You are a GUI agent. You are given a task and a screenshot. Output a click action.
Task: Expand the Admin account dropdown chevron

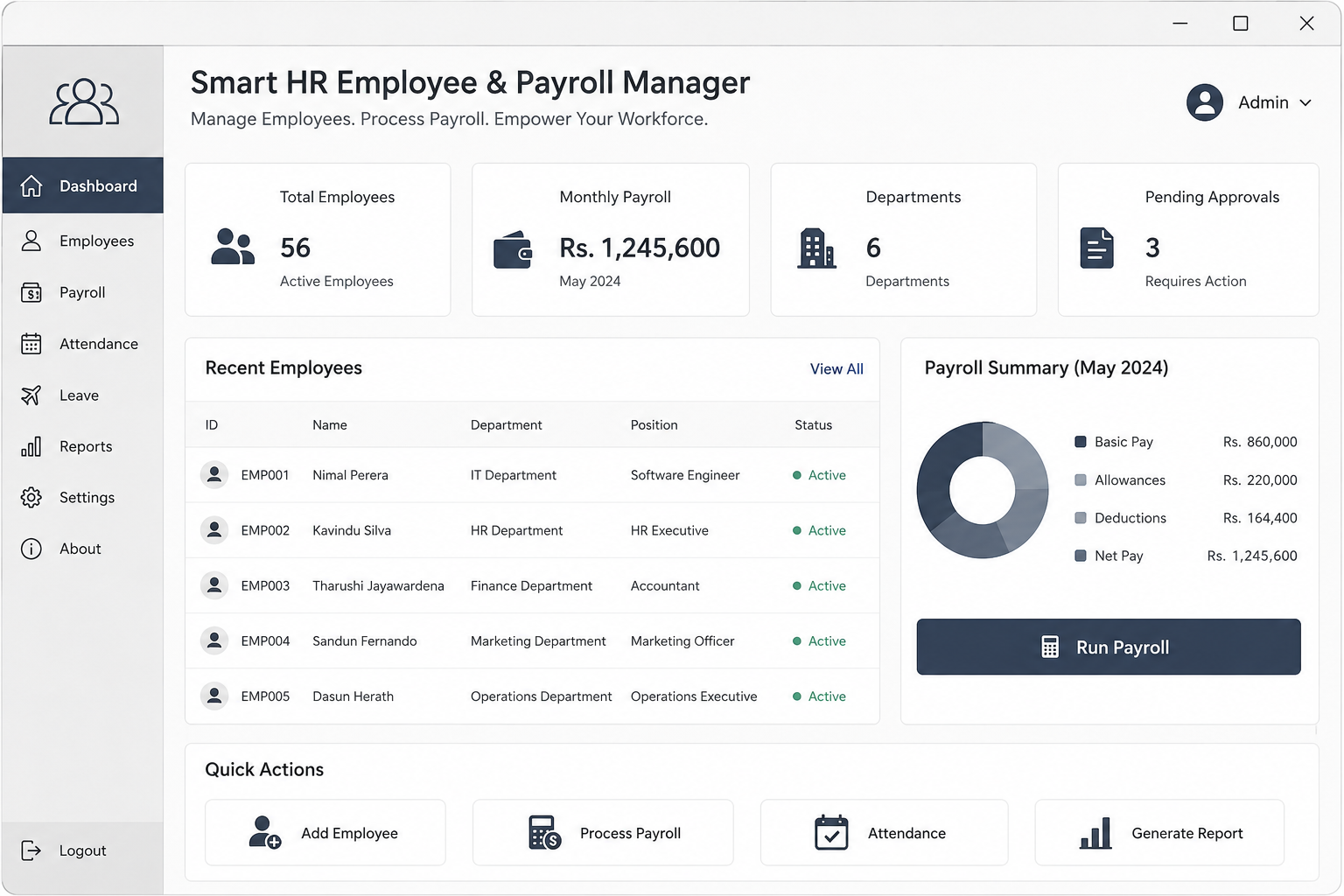(x=1305, y=102)
